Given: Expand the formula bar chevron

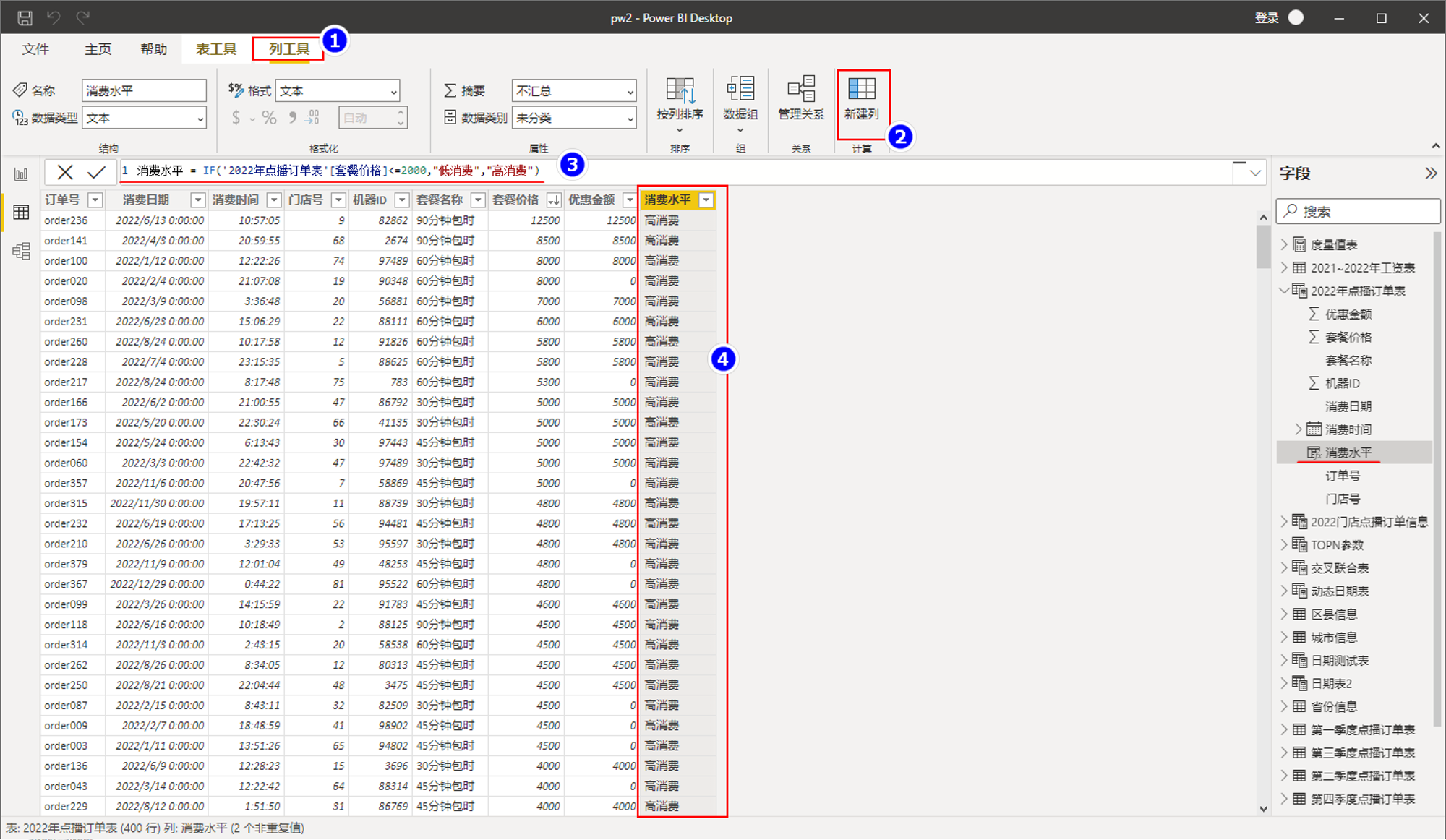Looking at the screenshot, I should click(1255, 173).
